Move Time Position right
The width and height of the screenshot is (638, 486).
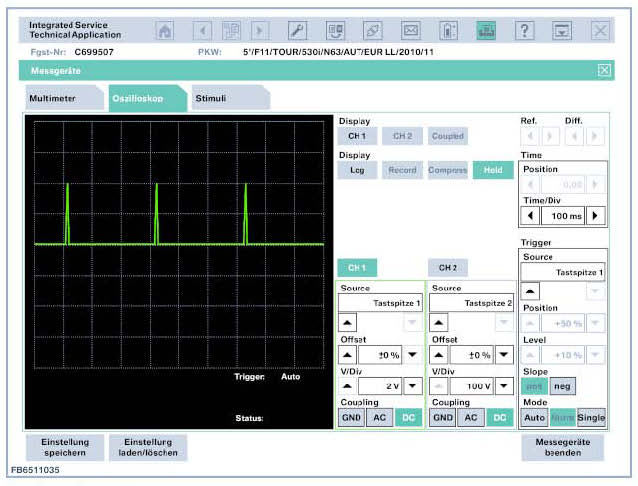click(x=595, y=184)
